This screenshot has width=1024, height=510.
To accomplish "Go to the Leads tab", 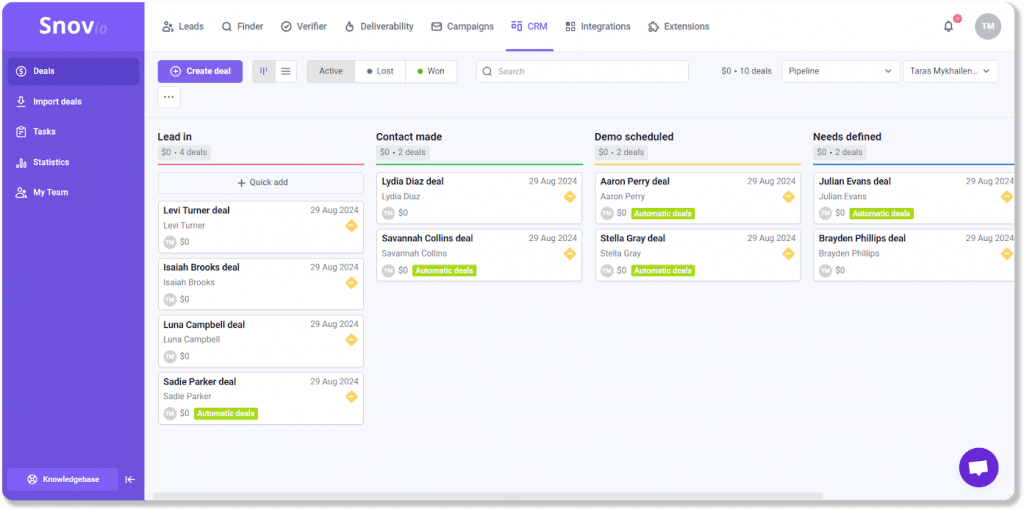I will point(183,27).
